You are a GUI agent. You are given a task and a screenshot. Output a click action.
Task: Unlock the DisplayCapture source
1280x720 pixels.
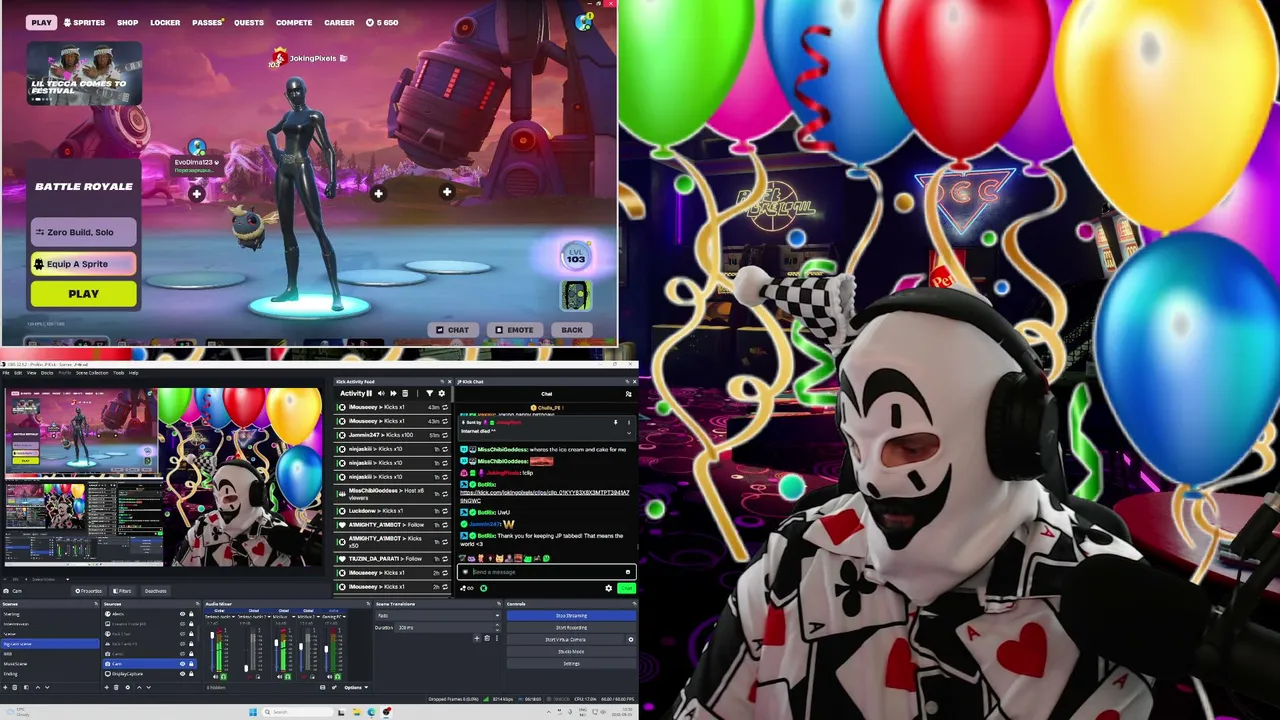[x=191, y=674]
